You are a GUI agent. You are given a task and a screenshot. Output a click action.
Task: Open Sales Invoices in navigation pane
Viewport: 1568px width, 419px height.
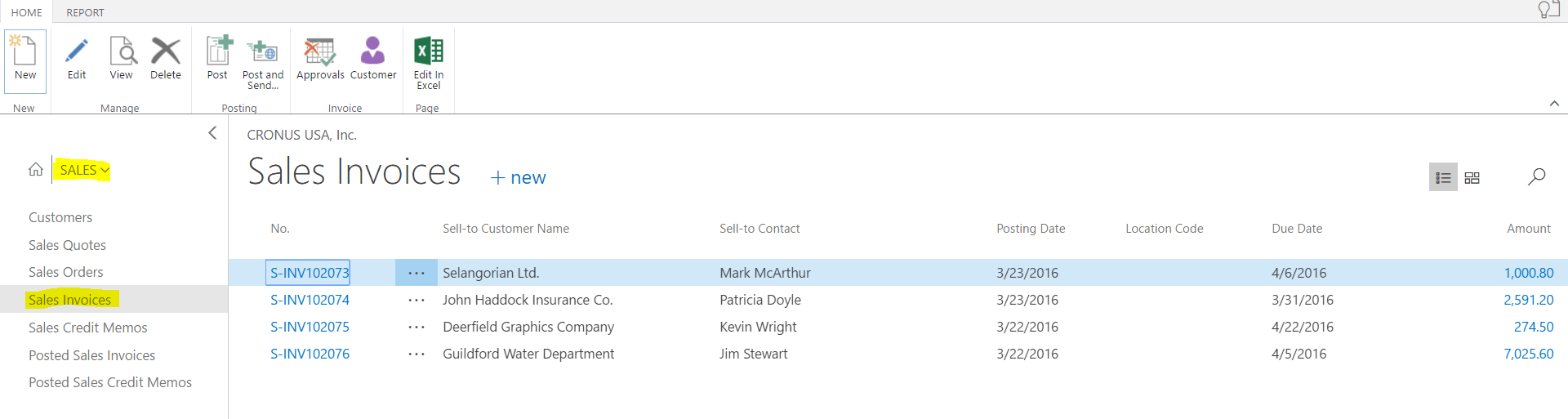pyautogui.click(x=70, y=300)
